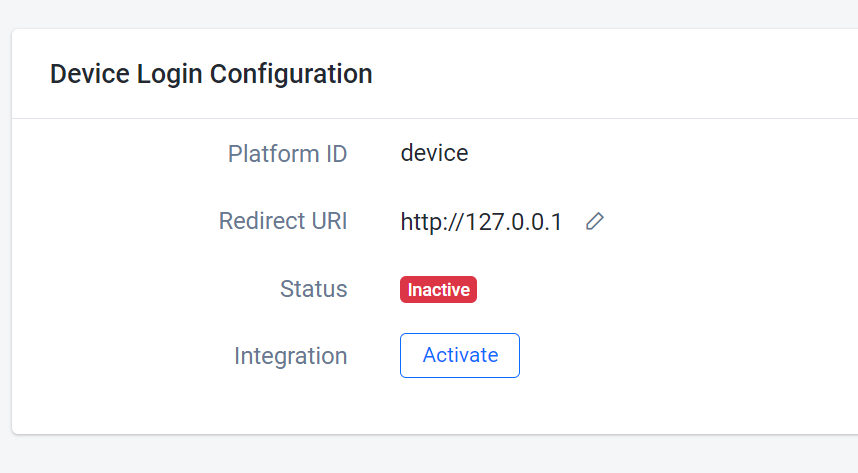Screen dimensions: 858x473
Task: Click the http://127.0.0.1 URI text
Action: pos(481,221)
